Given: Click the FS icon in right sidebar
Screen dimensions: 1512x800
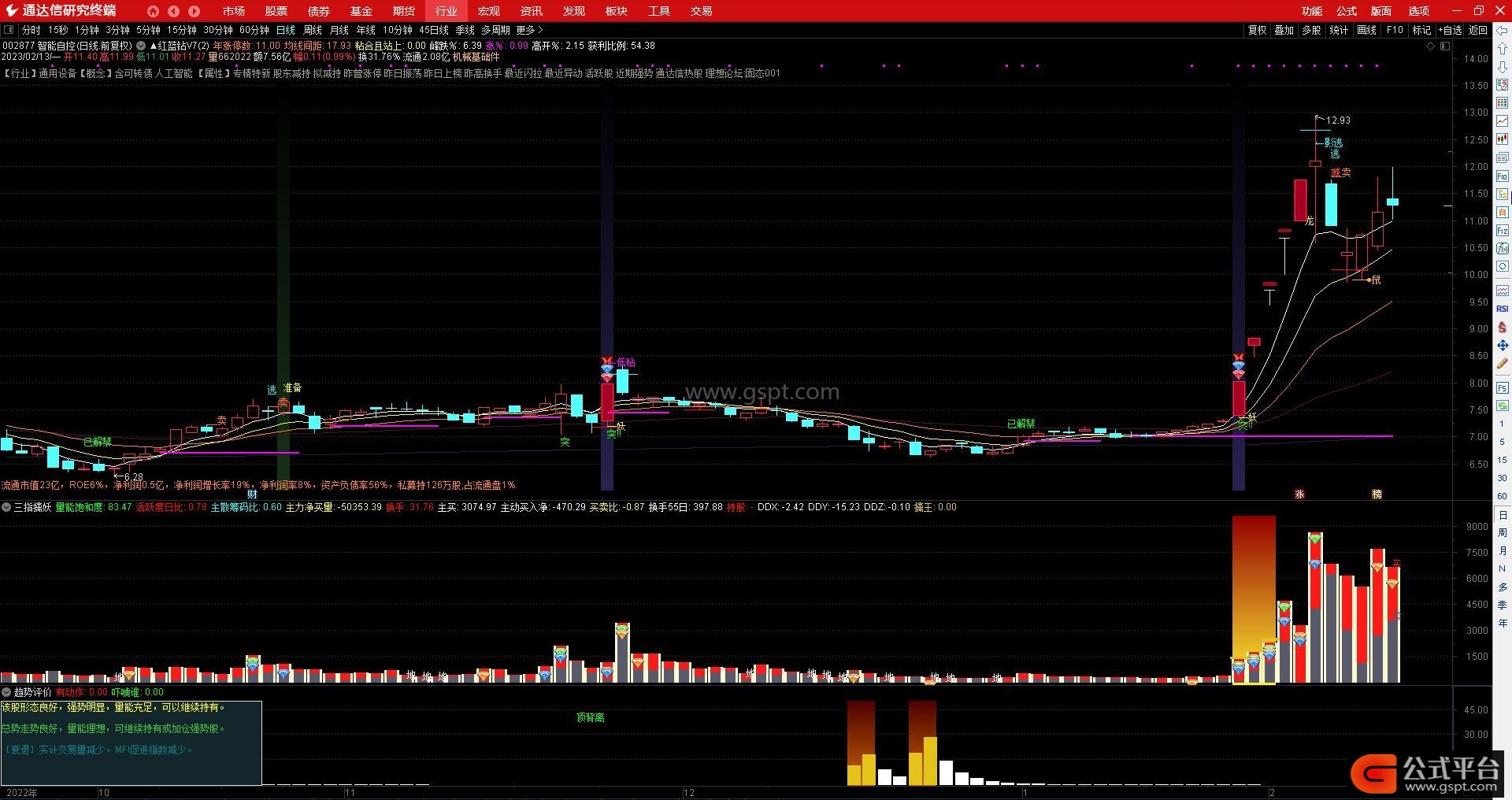Looking at the screenshot, I should pos(1503,387).
